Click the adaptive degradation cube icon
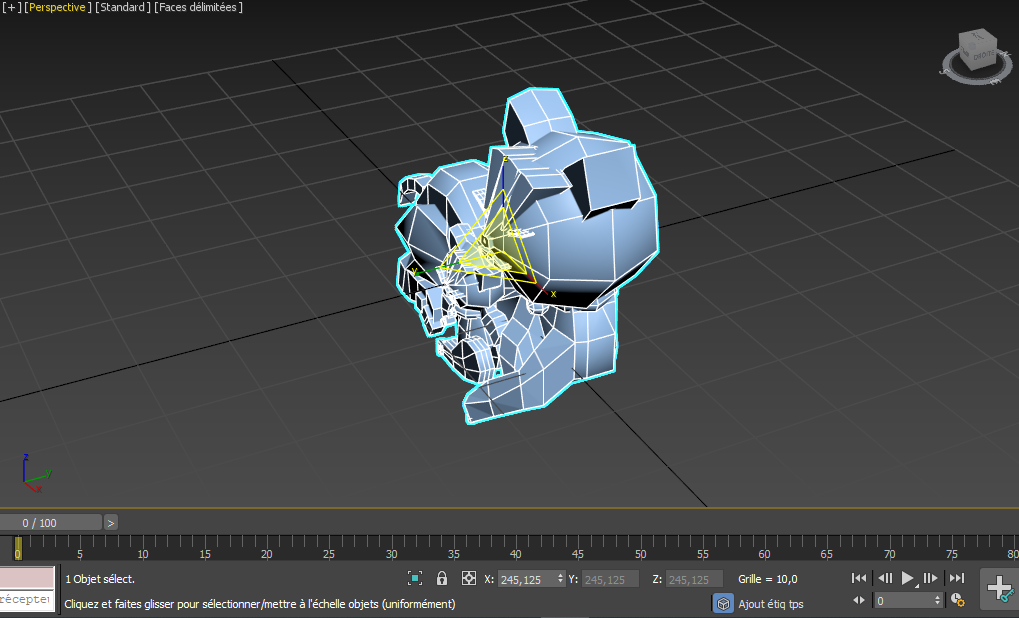This screenshot has width=1019, height=618. click(723, 604)
